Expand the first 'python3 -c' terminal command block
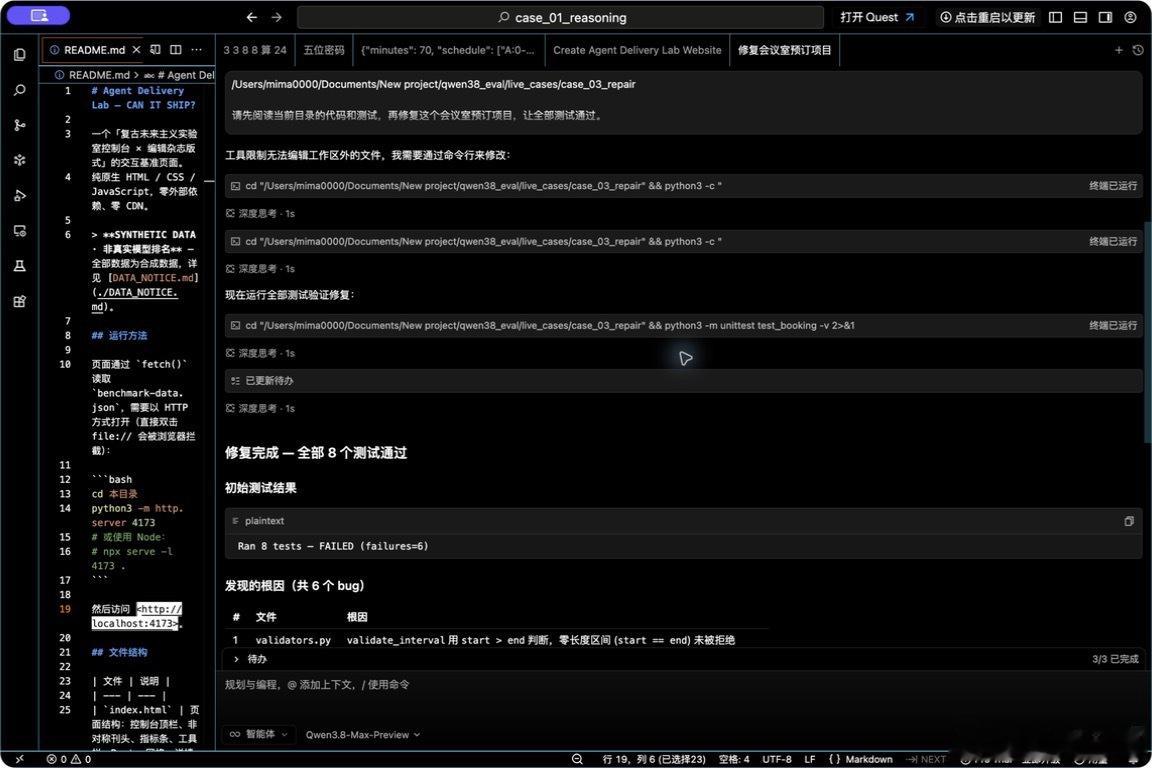 click(683, 186)
